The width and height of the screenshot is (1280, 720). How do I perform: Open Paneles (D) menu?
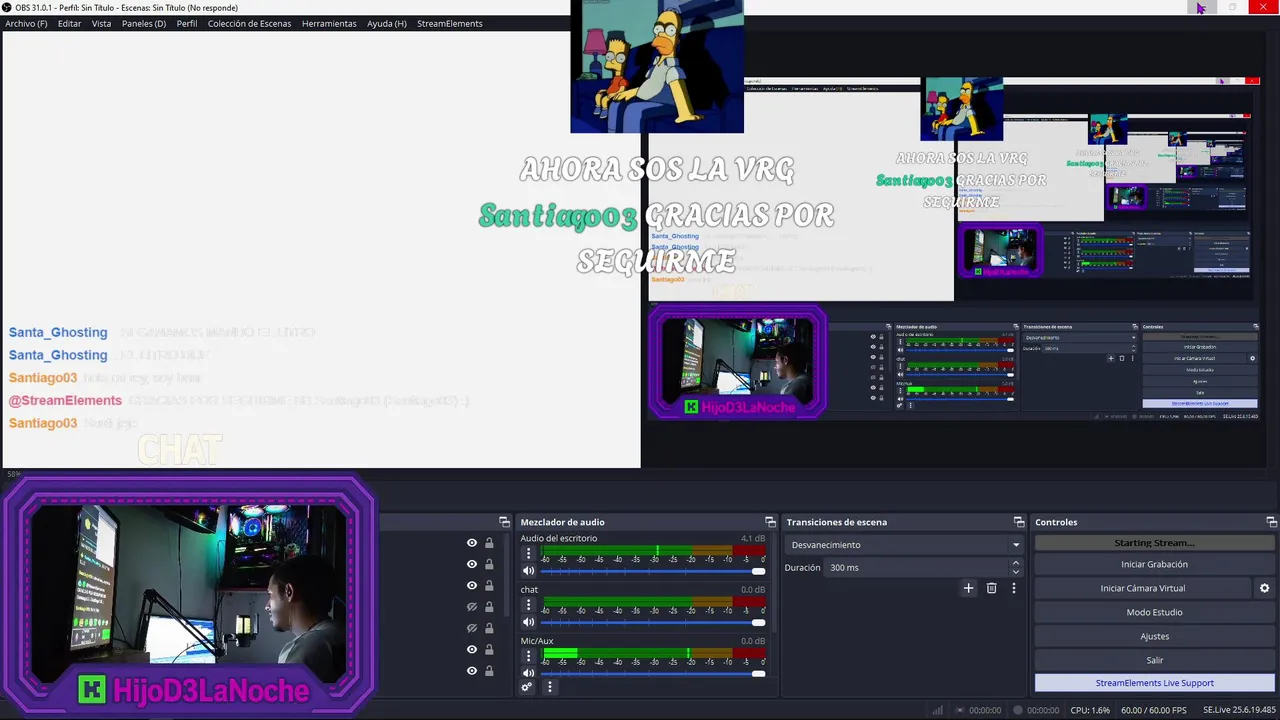pos(144,23)
